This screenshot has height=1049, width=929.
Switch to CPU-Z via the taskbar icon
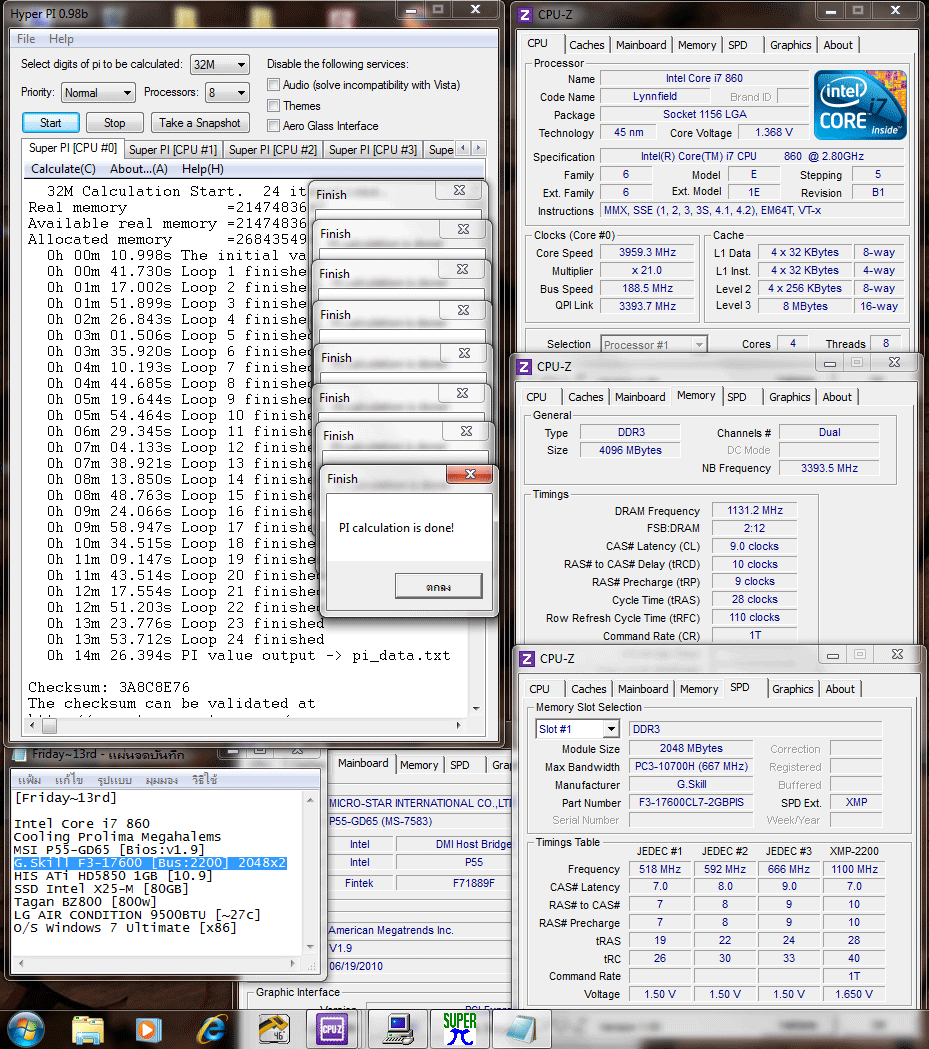coord(332,1029)
